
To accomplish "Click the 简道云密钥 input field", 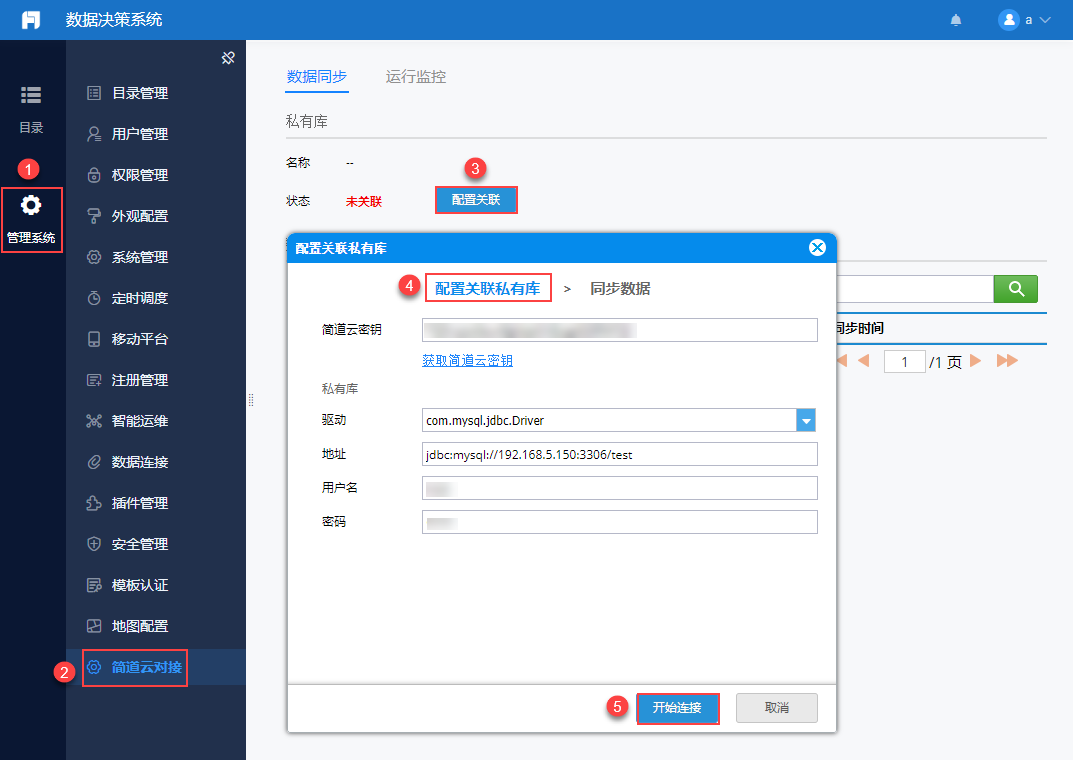I will [x=619, y=330].
